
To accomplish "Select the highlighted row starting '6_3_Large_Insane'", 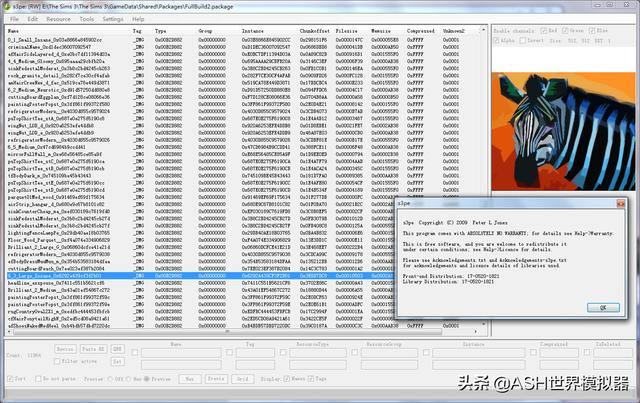I will coord(201,276).
